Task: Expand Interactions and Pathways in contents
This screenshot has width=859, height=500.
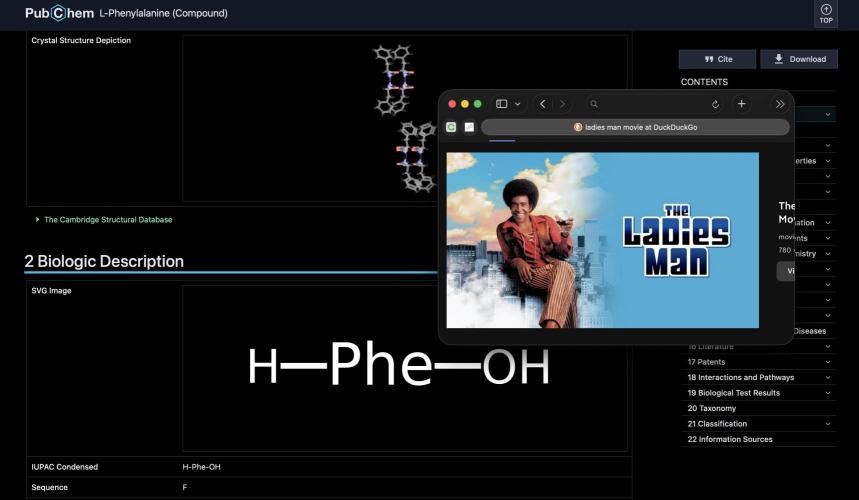Action: [x=827, y=378]
